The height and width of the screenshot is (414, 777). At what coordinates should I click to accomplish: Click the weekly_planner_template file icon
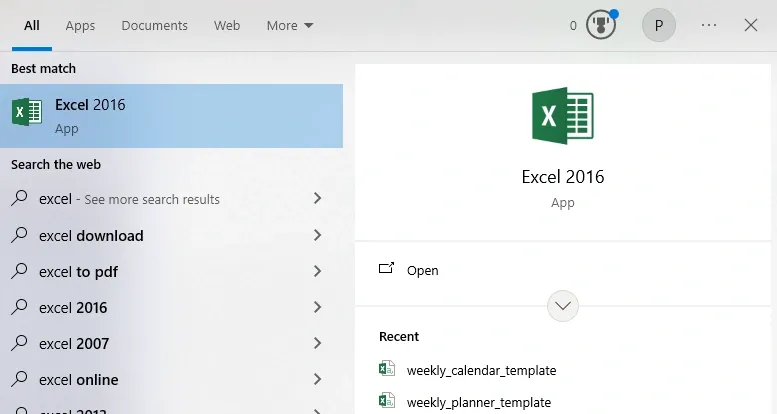(387, 401)
